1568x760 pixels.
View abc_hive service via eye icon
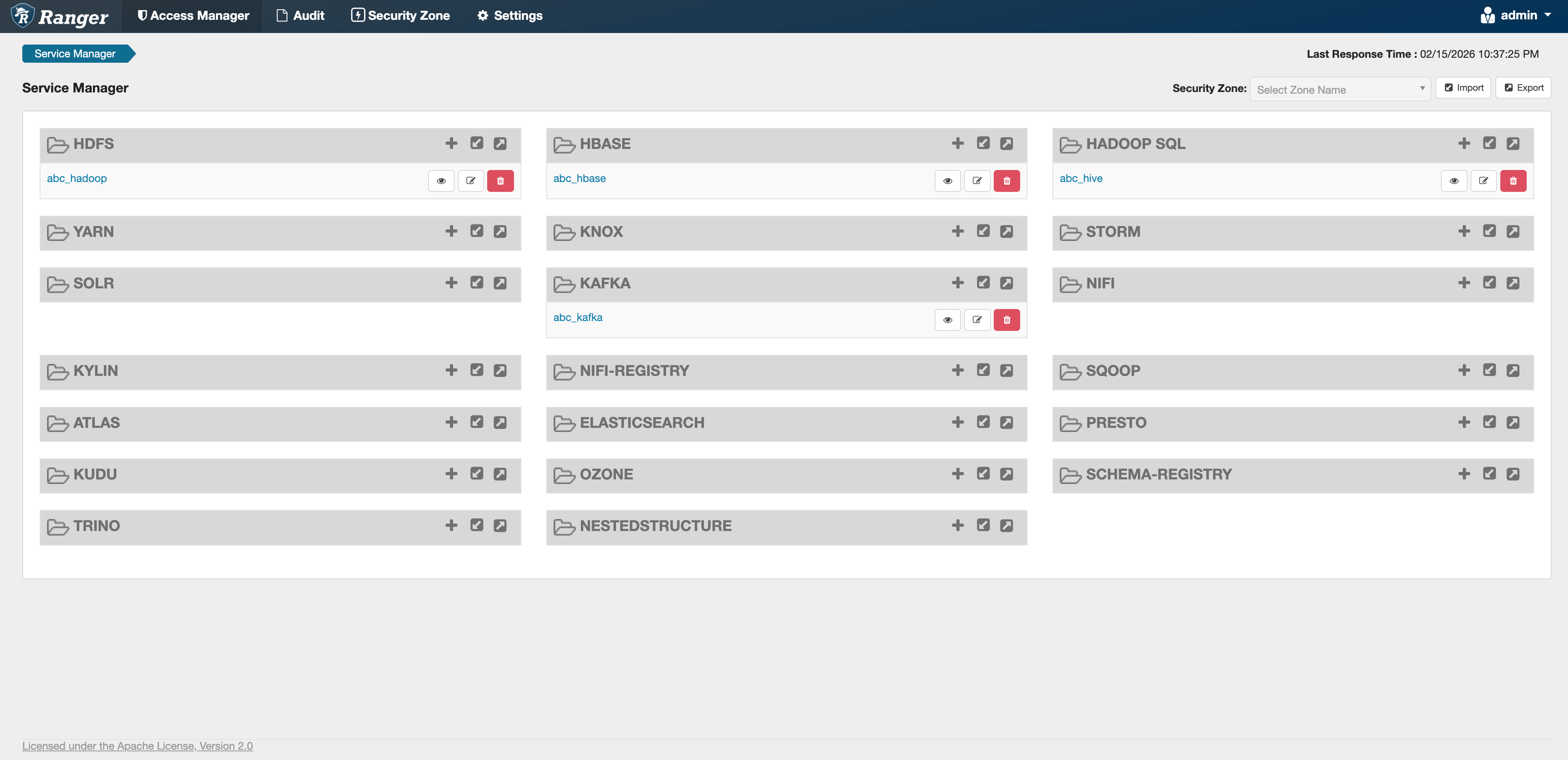pyautogui.click(x=1454, y=181)
